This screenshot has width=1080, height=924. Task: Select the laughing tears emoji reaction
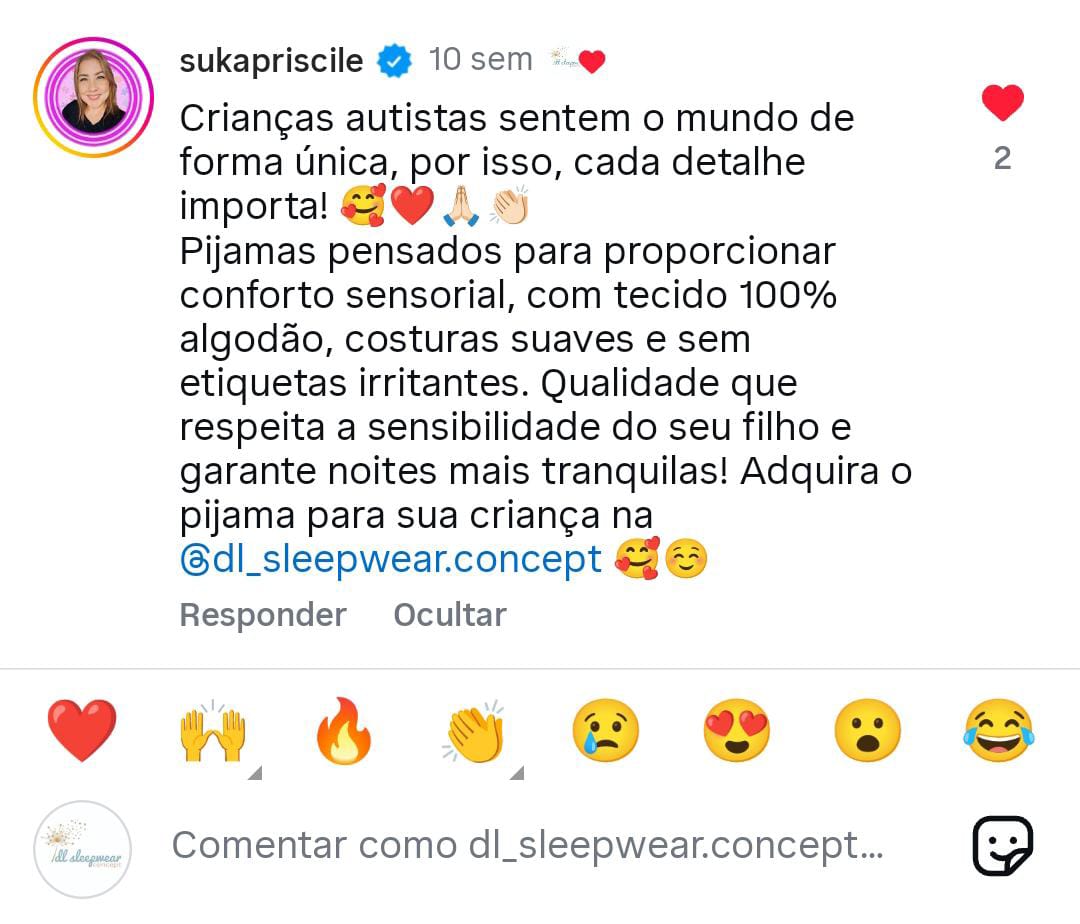(999, 731)
